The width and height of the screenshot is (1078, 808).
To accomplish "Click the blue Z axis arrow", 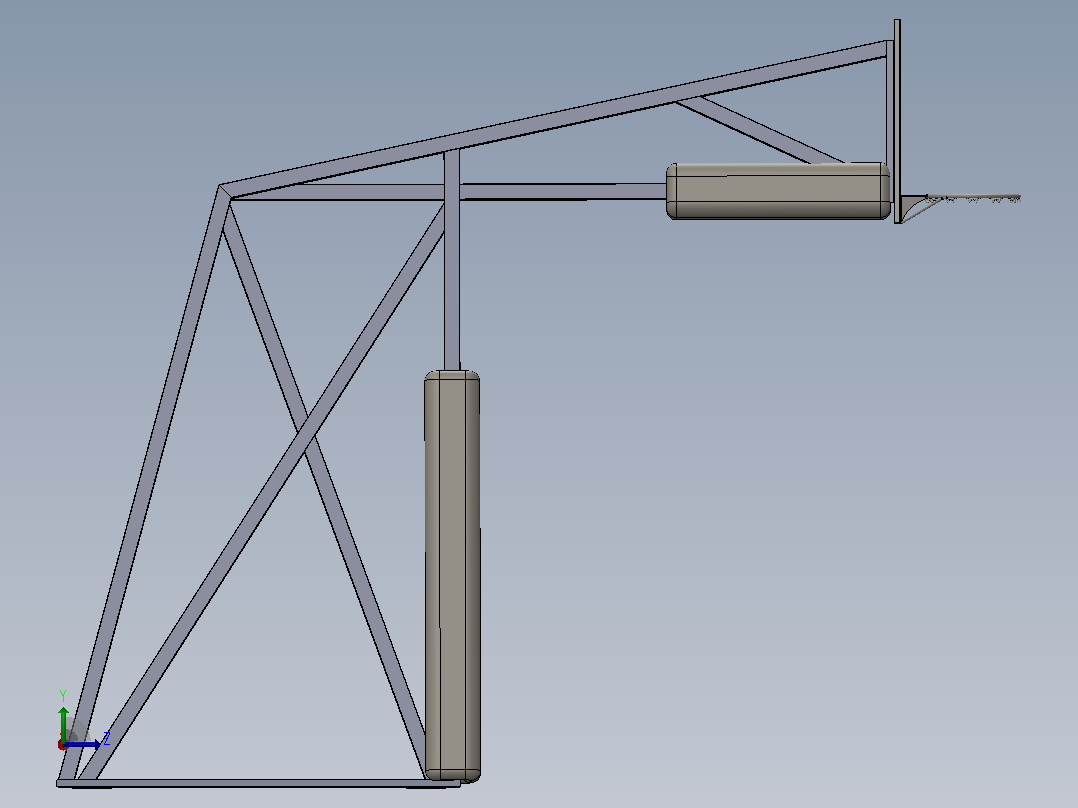I will [x=82, y=744].
